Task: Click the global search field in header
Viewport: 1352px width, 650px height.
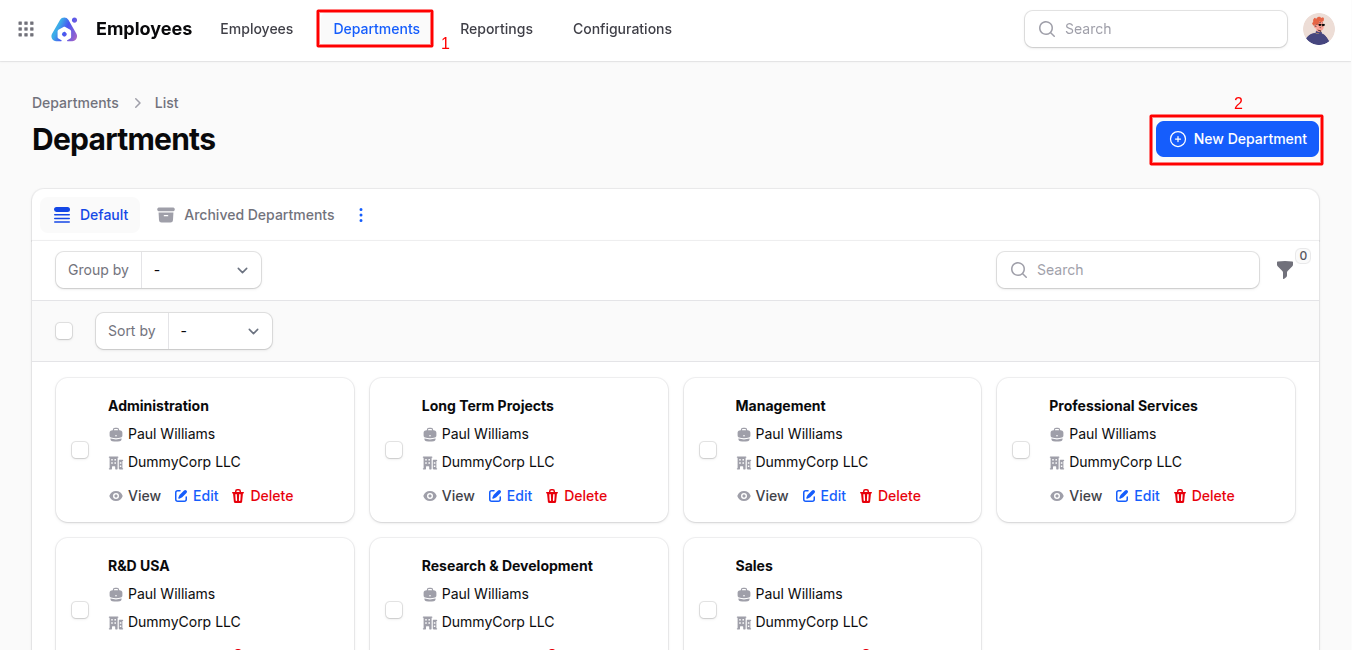Action: pos(1155,29)
